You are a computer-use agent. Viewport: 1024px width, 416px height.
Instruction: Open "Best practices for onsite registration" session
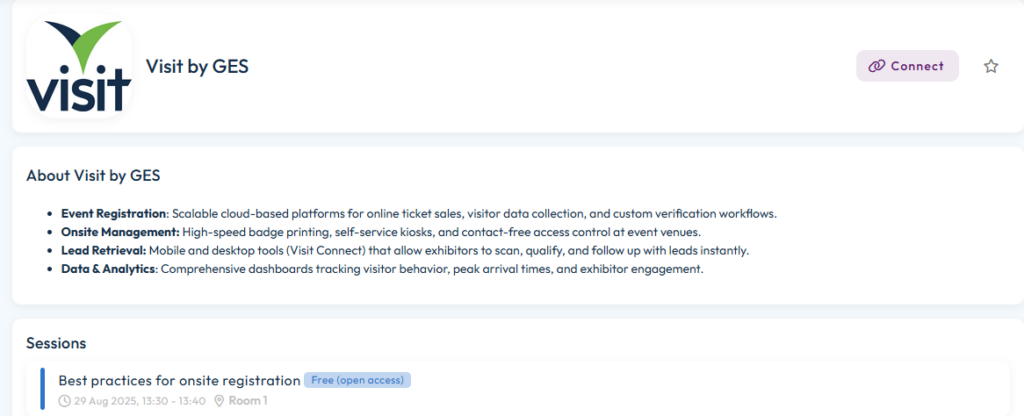tap(179, 381)
